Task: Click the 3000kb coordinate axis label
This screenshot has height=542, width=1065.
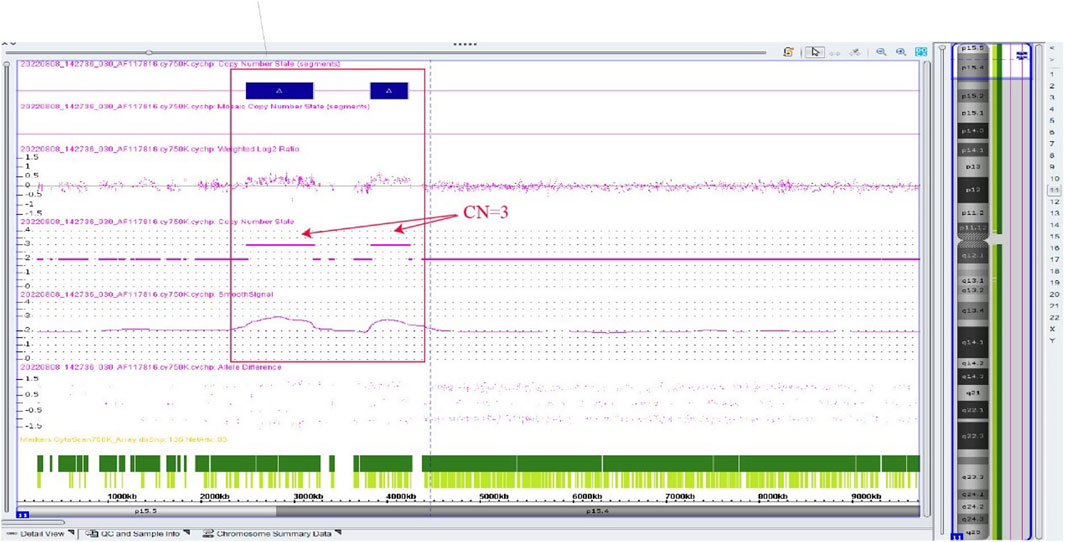Action: click(x=306, y=496)
